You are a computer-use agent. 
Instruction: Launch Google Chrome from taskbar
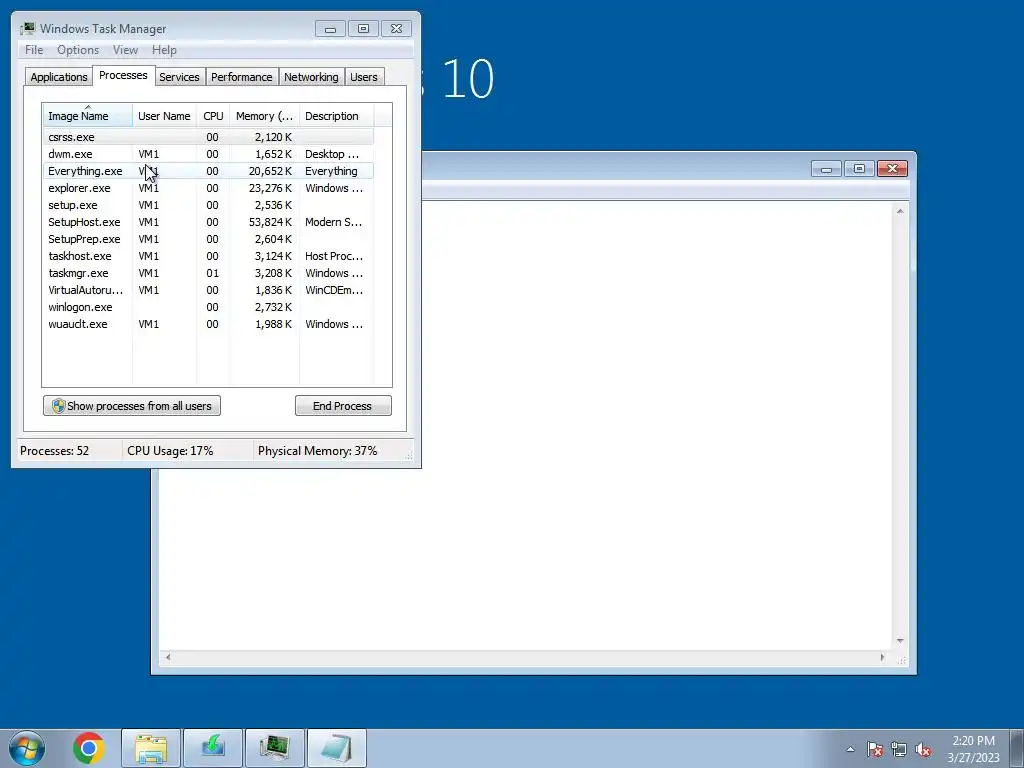(89, 748)
